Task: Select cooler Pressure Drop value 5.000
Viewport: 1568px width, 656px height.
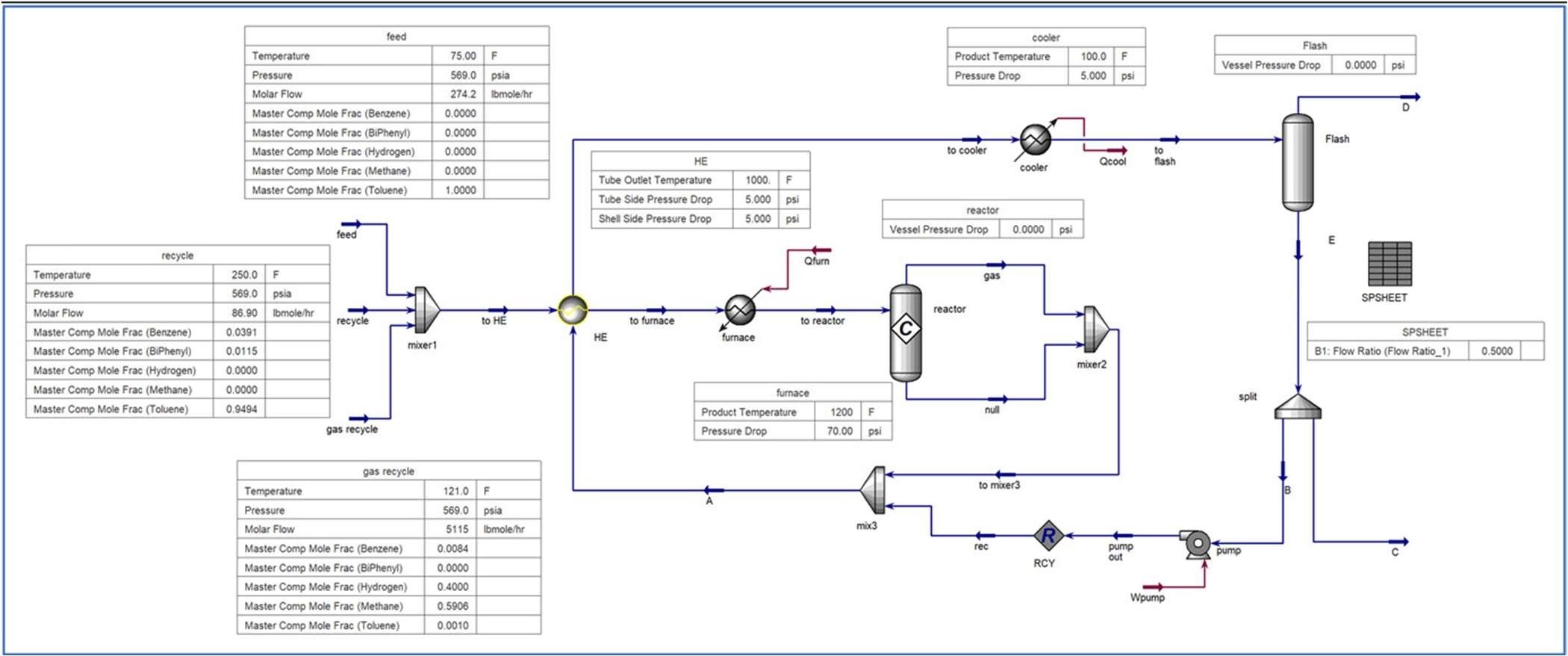Action: click(1092, 76)
